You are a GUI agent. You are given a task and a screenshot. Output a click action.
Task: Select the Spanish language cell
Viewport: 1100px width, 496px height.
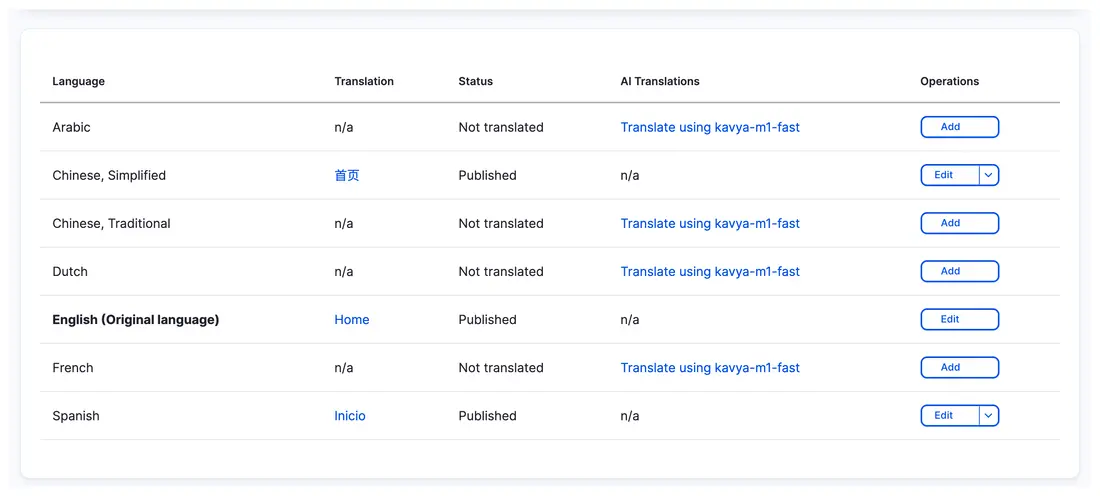76,416
